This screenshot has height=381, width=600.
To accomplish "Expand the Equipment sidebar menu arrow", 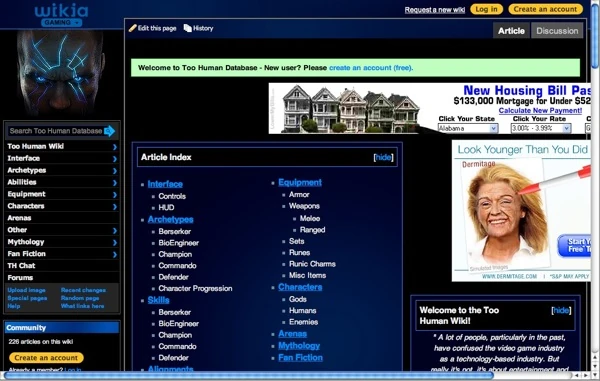I will [115, 195].
